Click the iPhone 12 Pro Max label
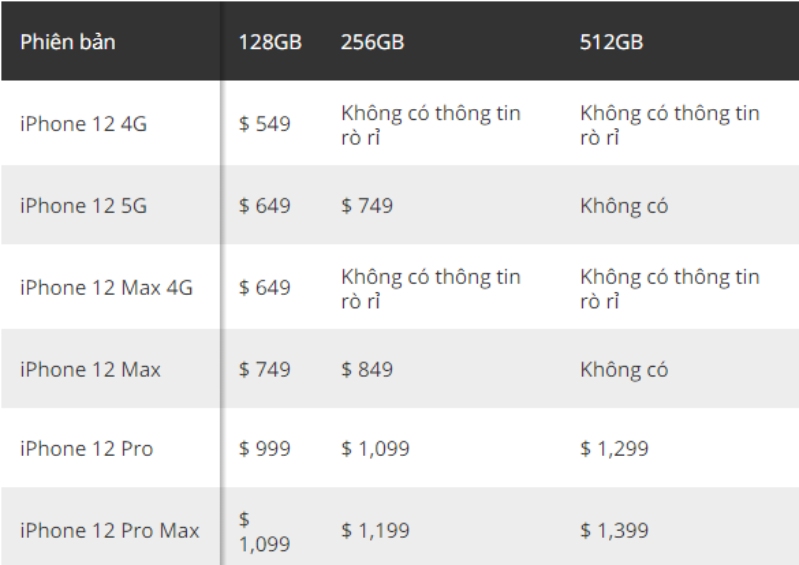 (x=109, y=530)
